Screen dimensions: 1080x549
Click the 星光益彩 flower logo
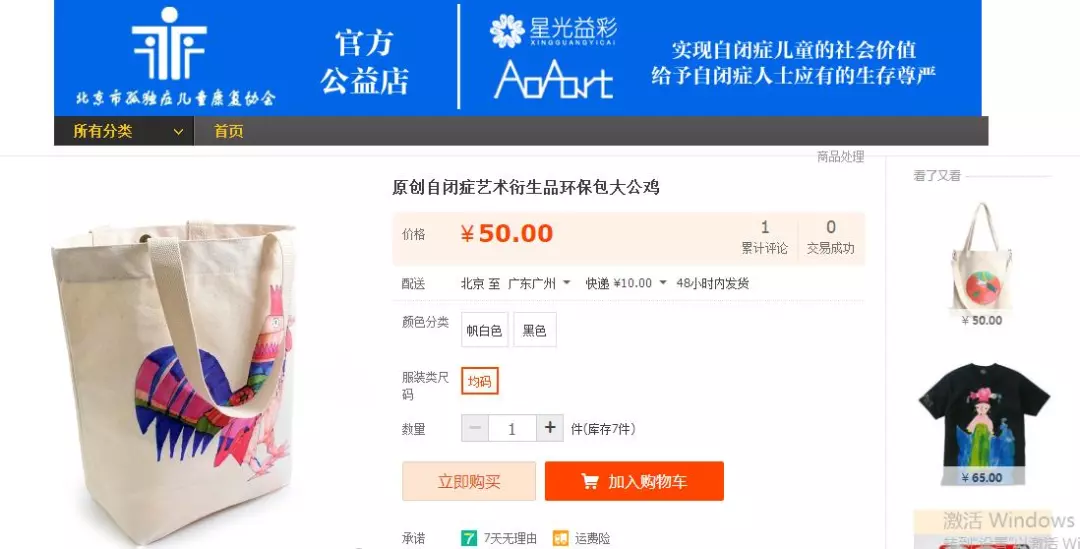click(507, 31)
